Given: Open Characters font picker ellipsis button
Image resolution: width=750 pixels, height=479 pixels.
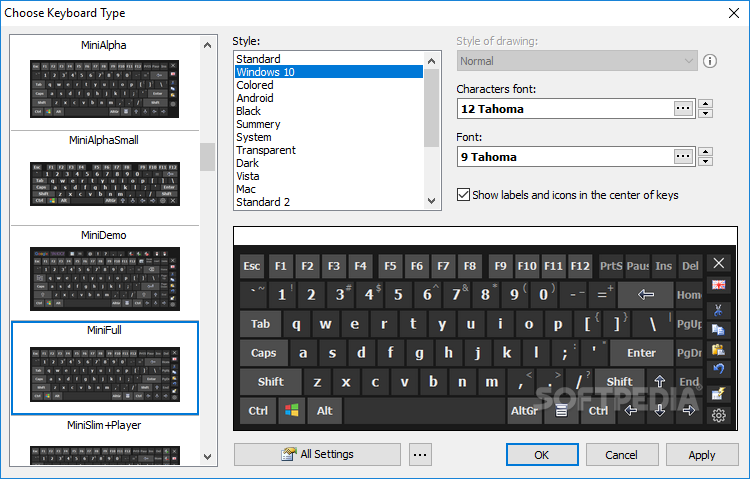Looking at the screenshot, I should pyautogui.click(x=683, y=109).
